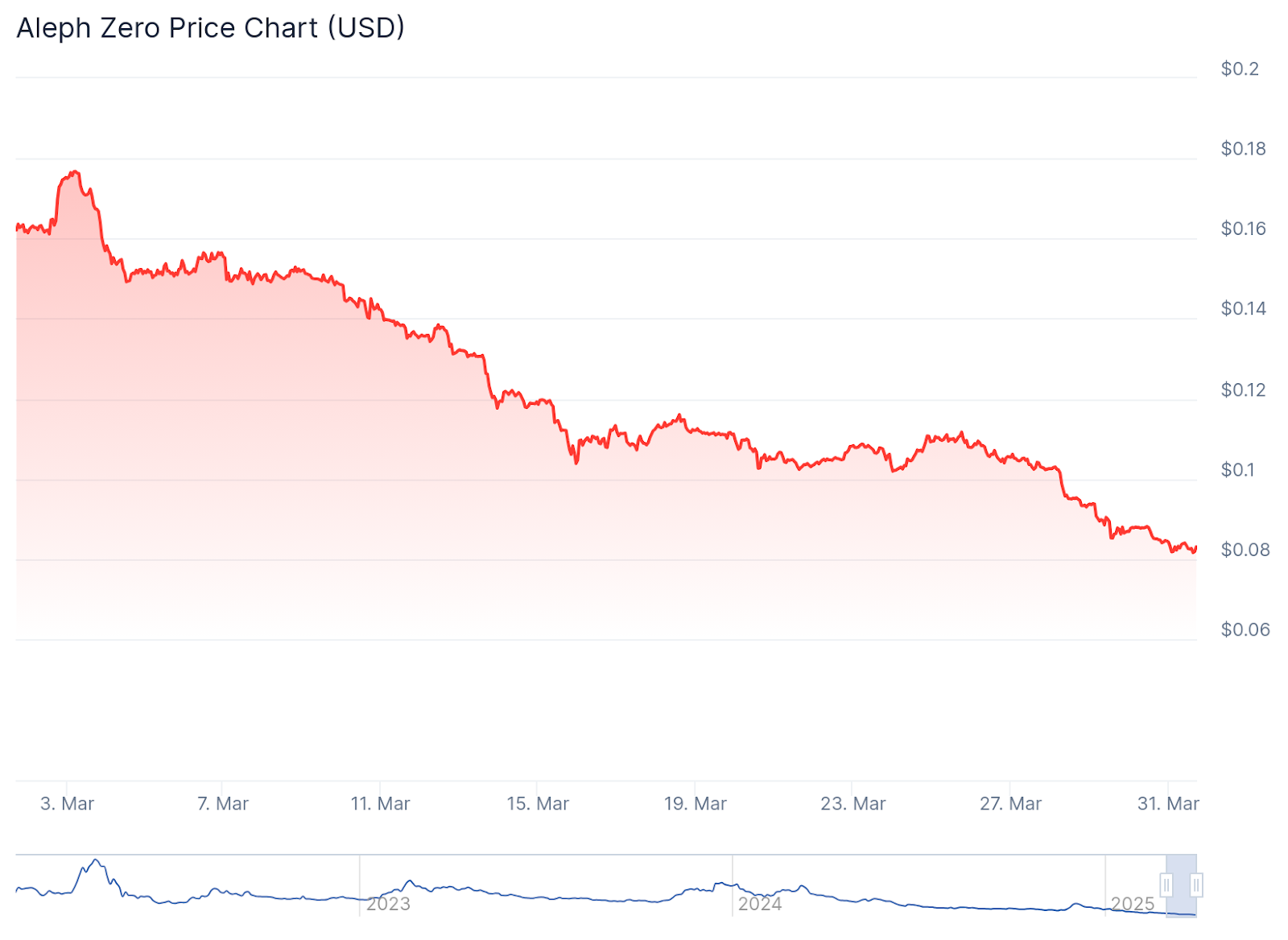Click the 7. Mar date label
The height and width of the screenshot is (940, 1288).
click(223, 803)
